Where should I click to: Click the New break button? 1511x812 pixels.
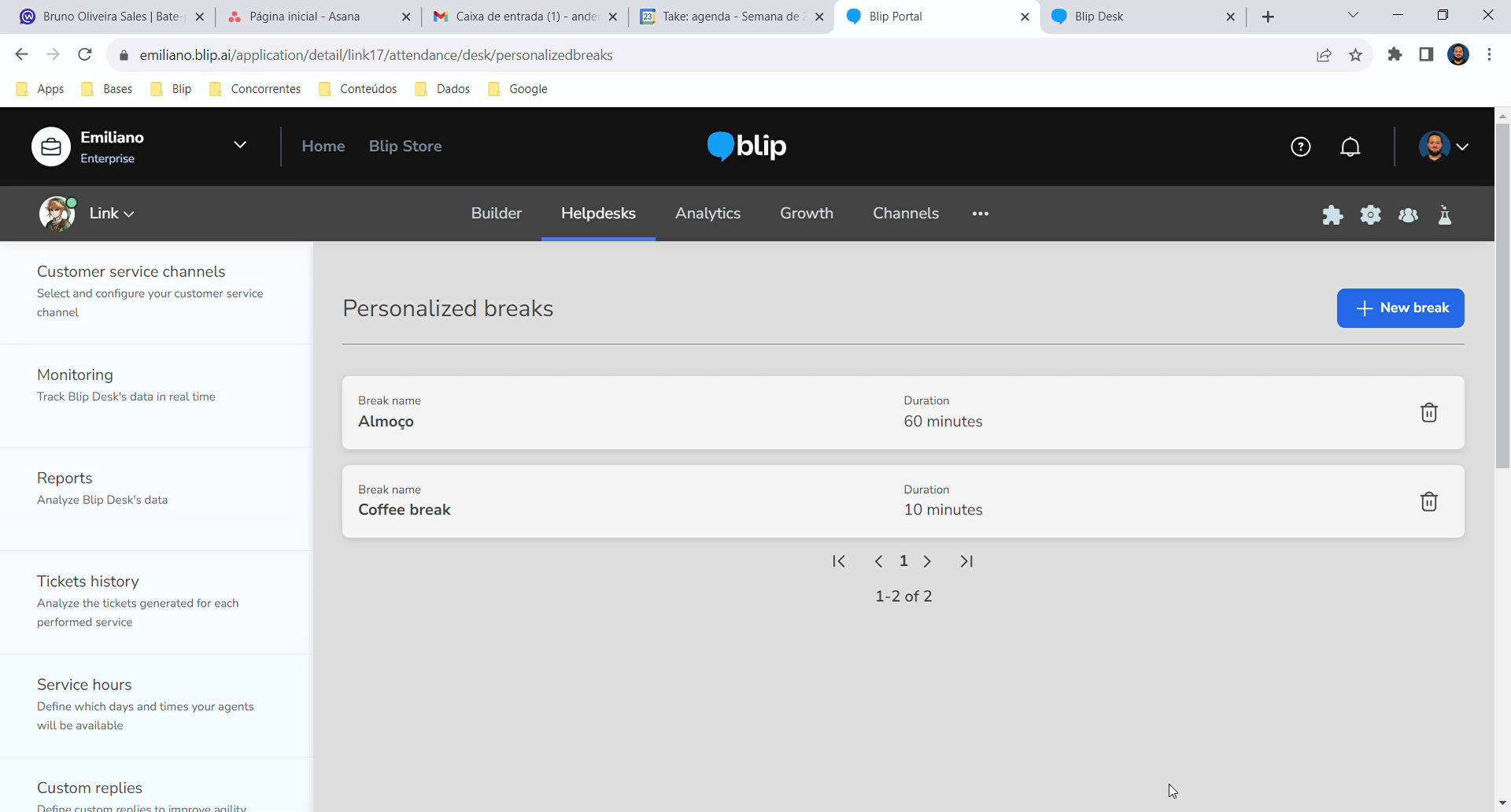coord(1400,308)
